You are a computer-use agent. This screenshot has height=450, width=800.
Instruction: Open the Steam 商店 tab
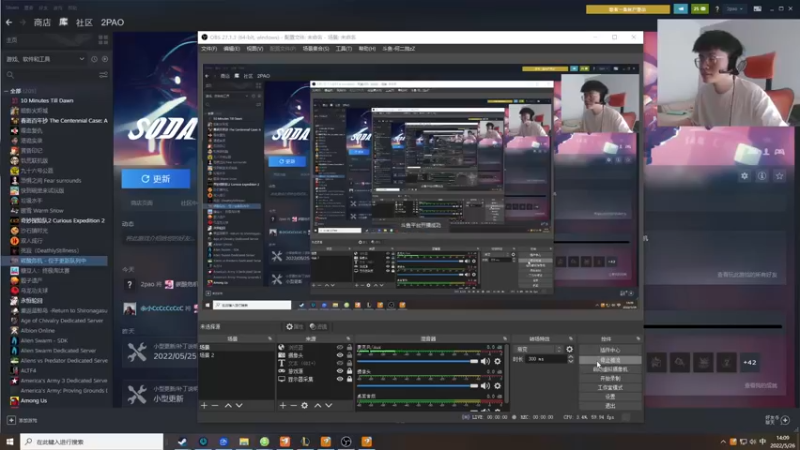[42, 22]
